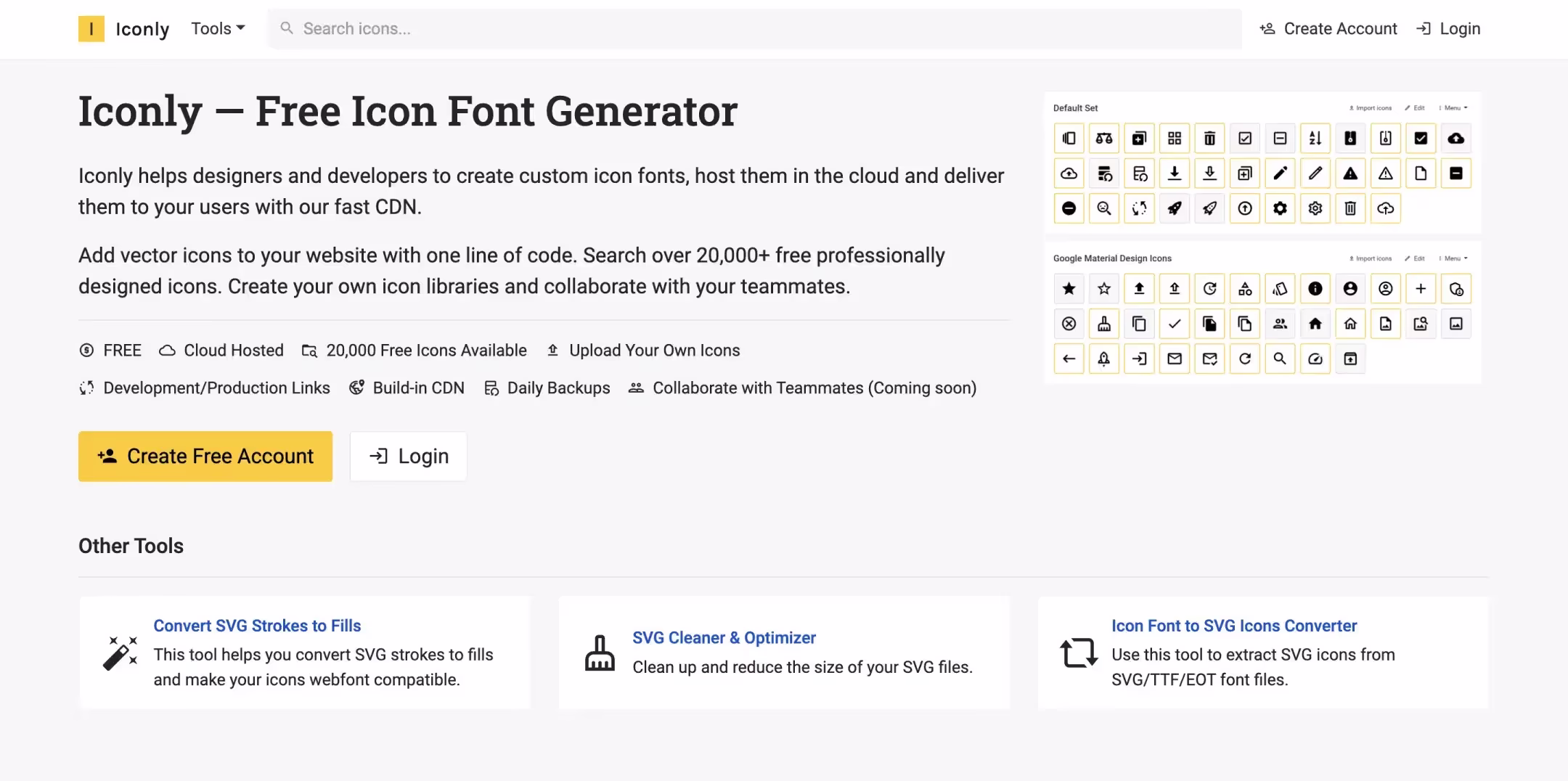This screenshot has width=1568, height=781.
Task: Click the yellow Iconly logo in header
Action: [x=91, y=29]
